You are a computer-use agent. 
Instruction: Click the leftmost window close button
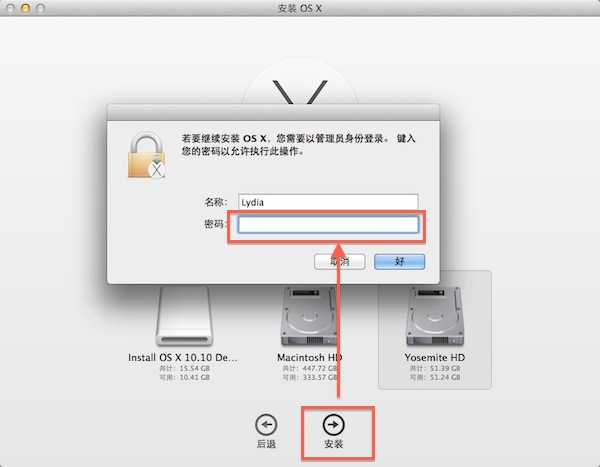click(x=11, y=8)
